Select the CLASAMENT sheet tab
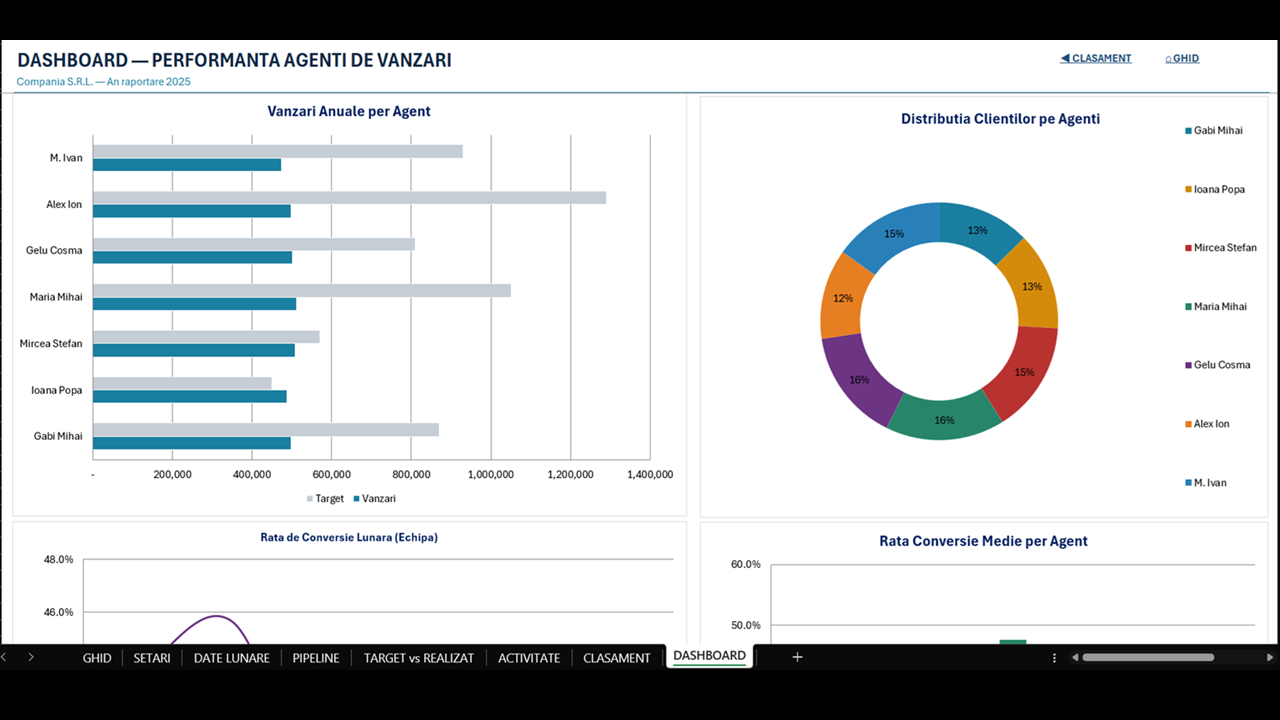Image resolution: width=1280 pixels, height=720 pixels. [x=617, y=658]
